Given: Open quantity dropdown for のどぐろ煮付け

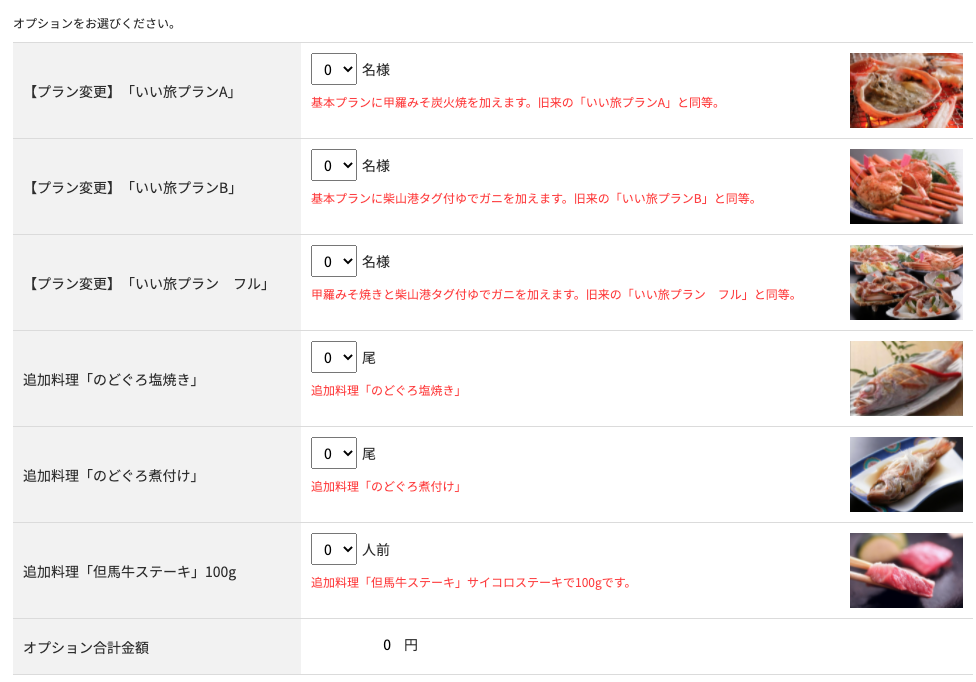Looking at the screenshot, I should tap(334, 453).
